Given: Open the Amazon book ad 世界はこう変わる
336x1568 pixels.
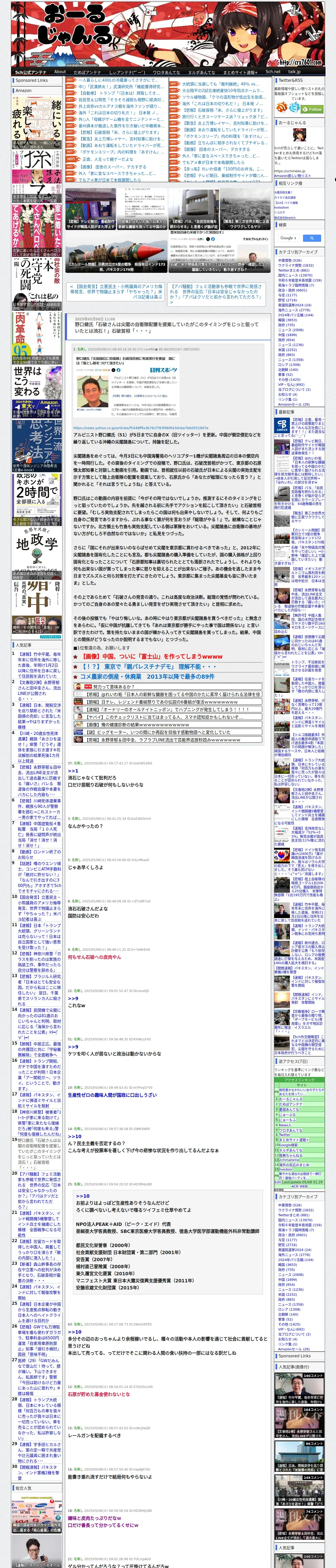Looking at the screenshot, I should pos(37,393).
